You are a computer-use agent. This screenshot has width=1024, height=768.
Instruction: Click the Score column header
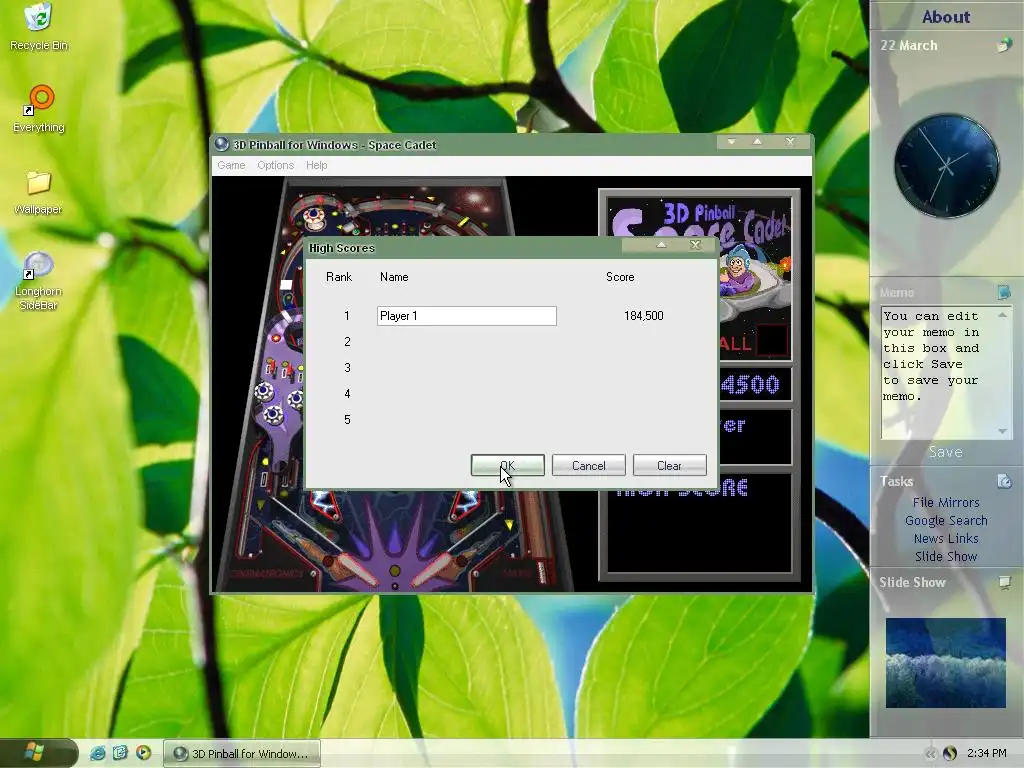(x=620, y=277)
